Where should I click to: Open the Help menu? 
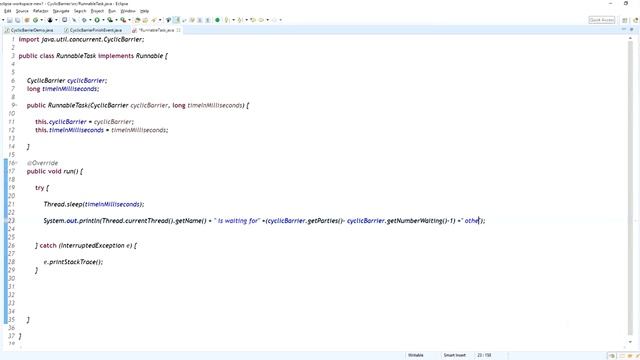tap(144, 11)
